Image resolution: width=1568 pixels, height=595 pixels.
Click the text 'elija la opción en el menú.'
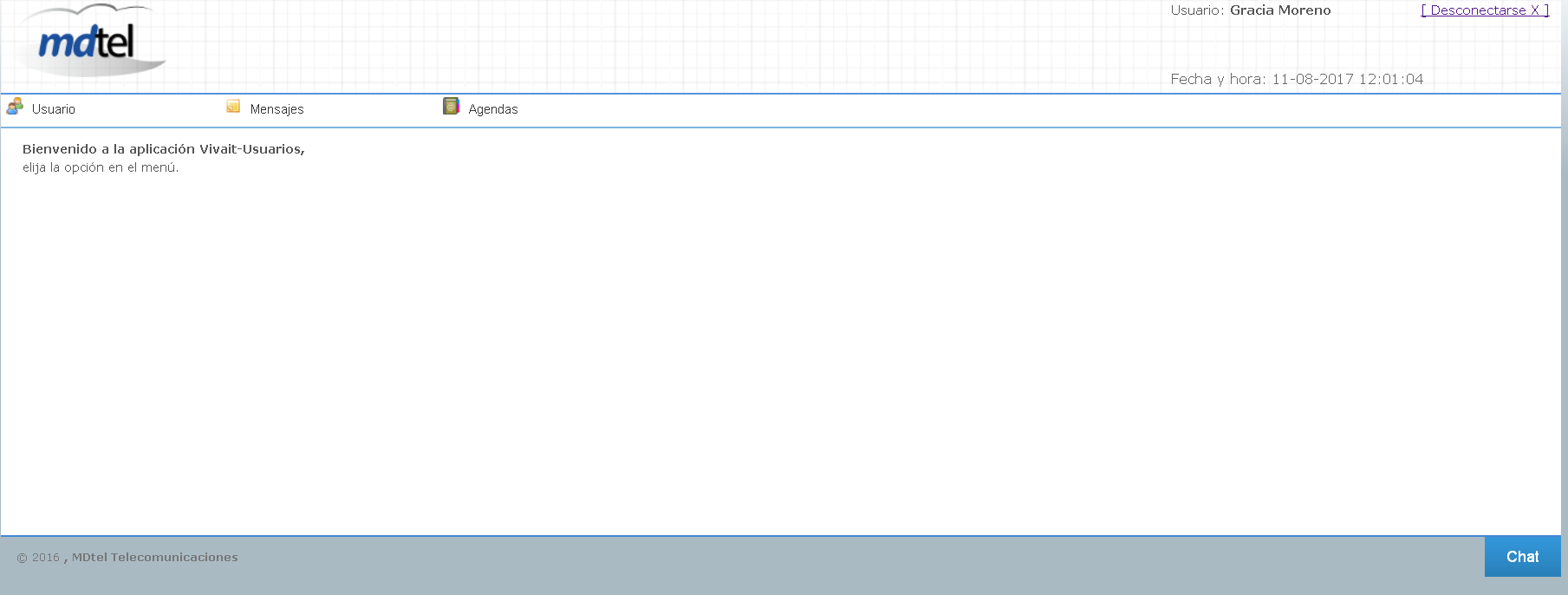[x=101, y=167]
